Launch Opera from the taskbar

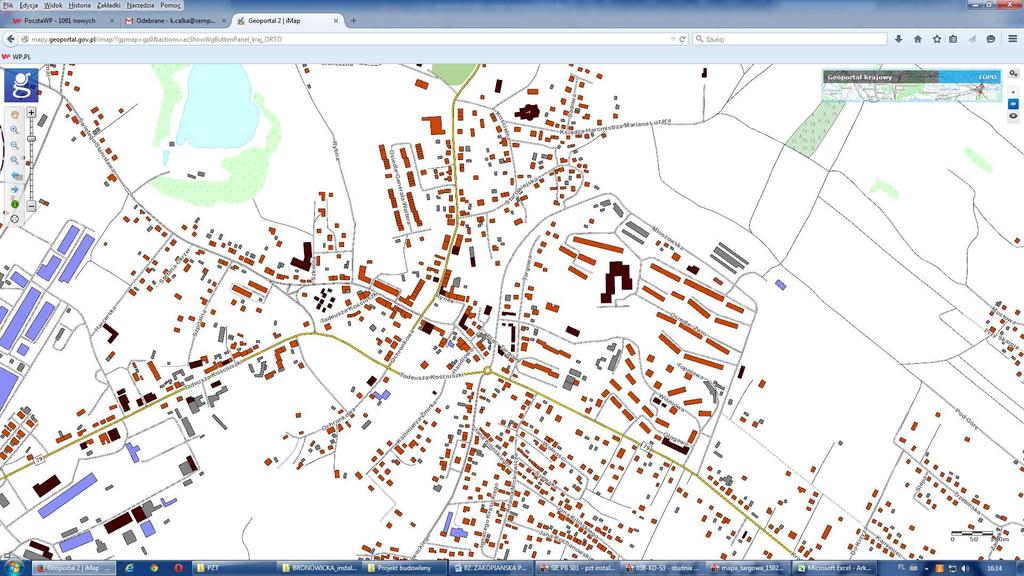[178, 568]
